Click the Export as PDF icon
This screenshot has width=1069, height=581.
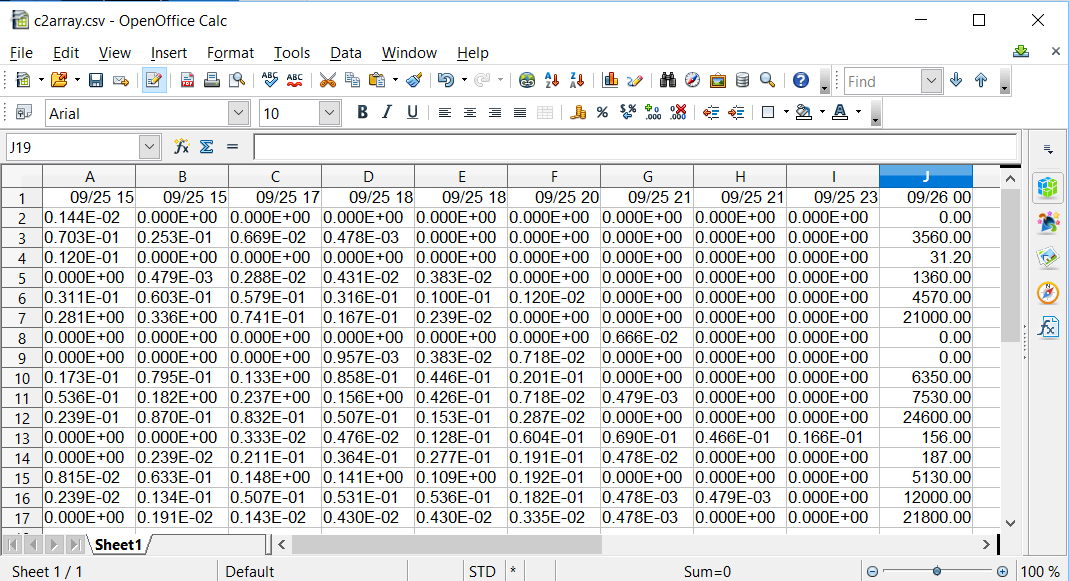pos(187,81)
